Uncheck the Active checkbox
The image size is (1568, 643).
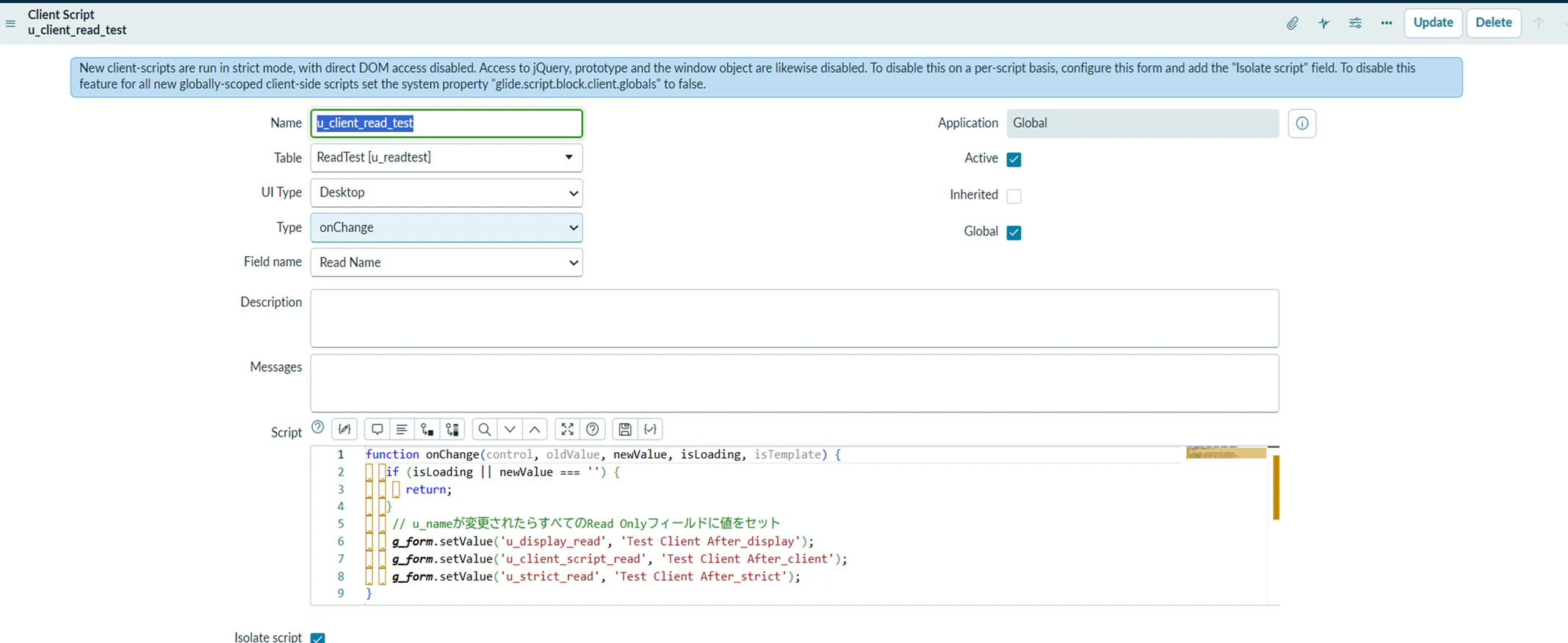1014,159
